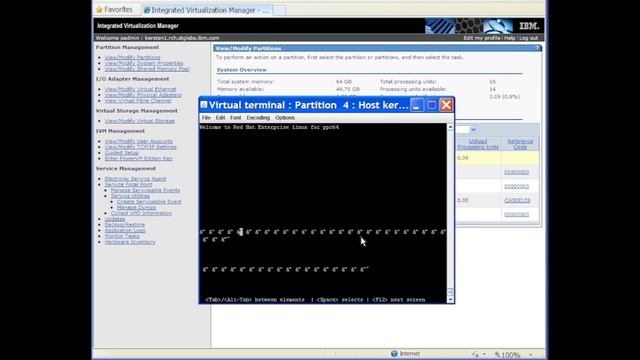Click terminal scrollbar up arrow
The height and width of the screenshot is (360, 640).
[450, 127]
